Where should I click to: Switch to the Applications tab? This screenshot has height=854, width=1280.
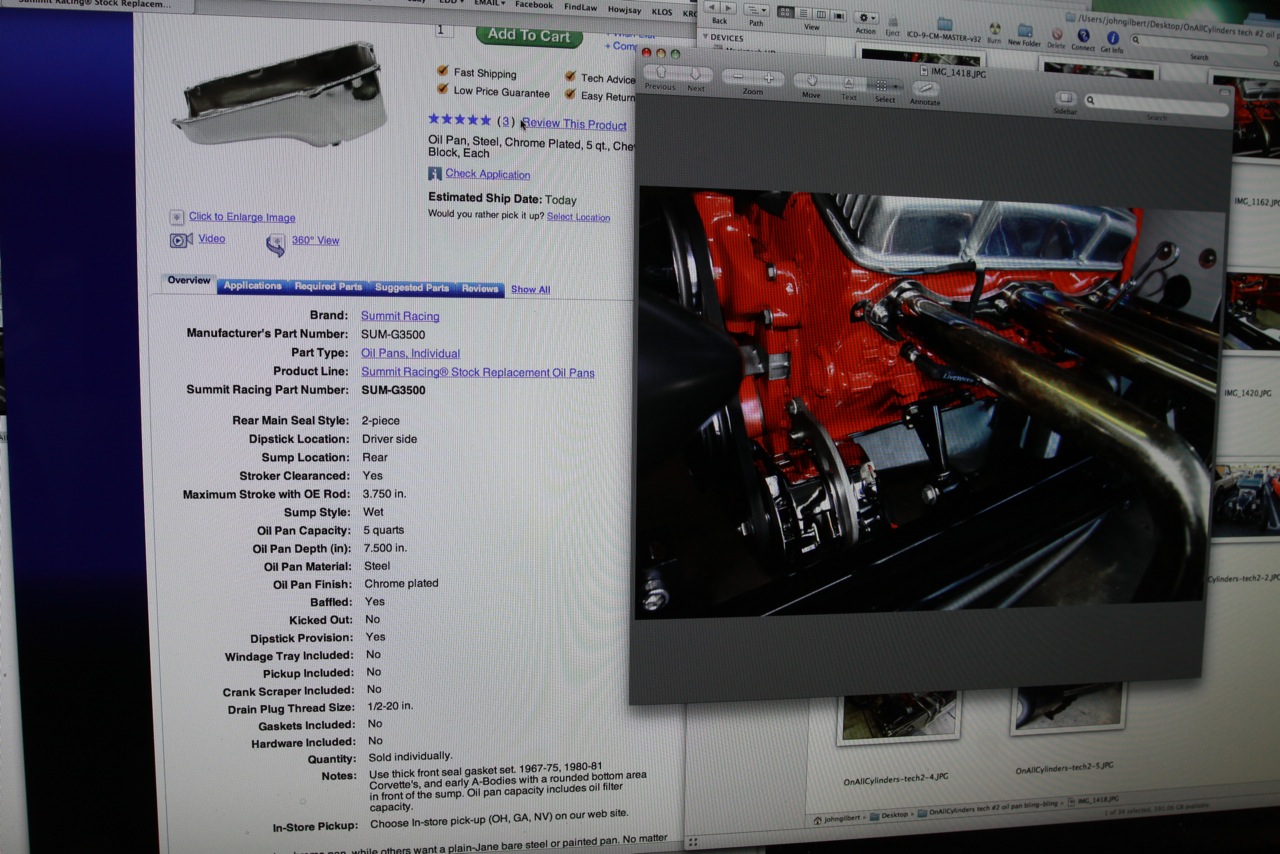(x=252, y=286)
